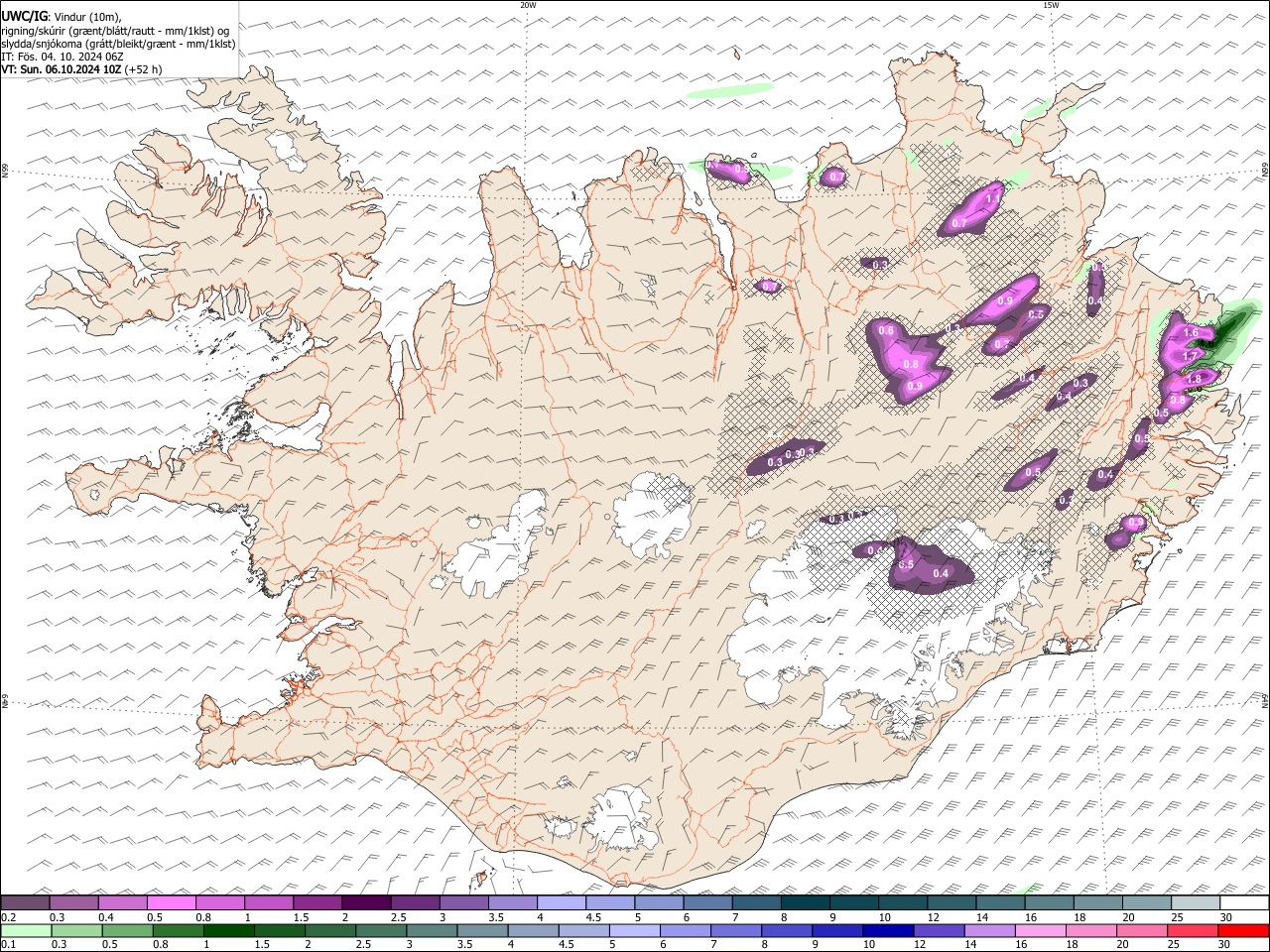The height and width of the screenshot is (952, 1270).
Task: Choose the deep blue 10 swatch in lower legend
Action: (x=889, y=931)
